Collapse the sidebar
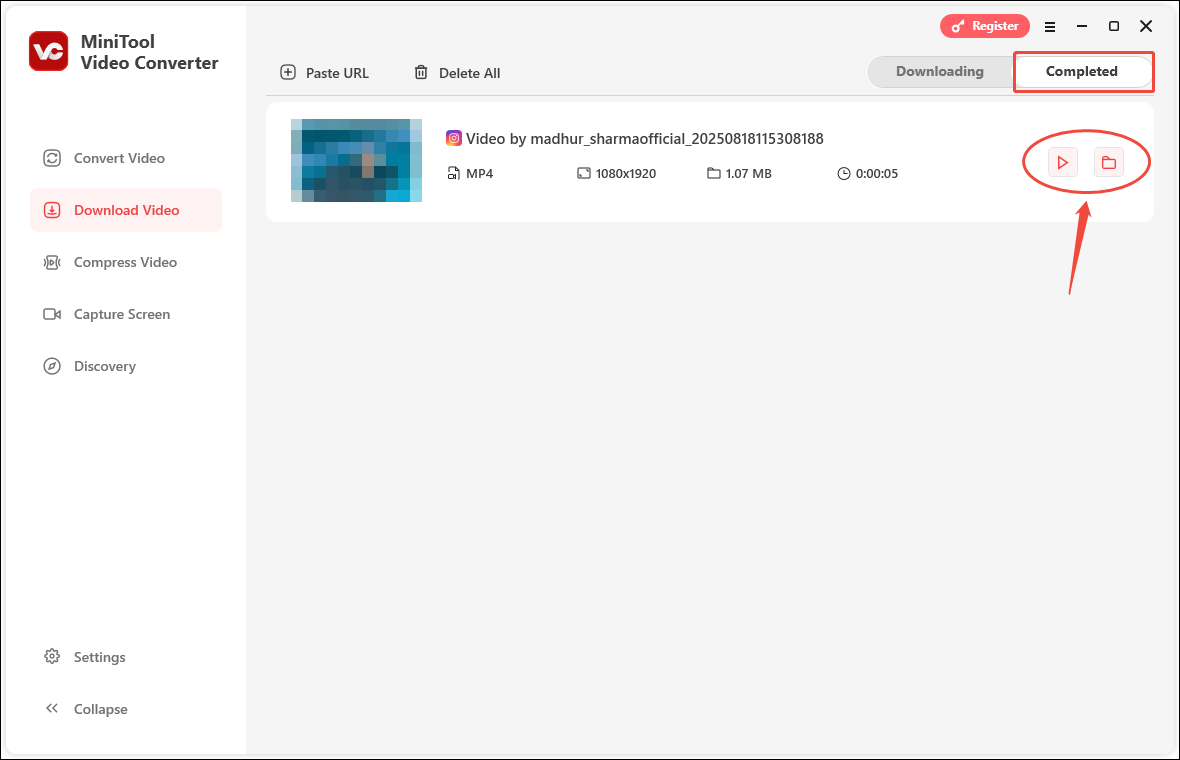Viewport: 1180px width, 760px height. pos(86,709)
